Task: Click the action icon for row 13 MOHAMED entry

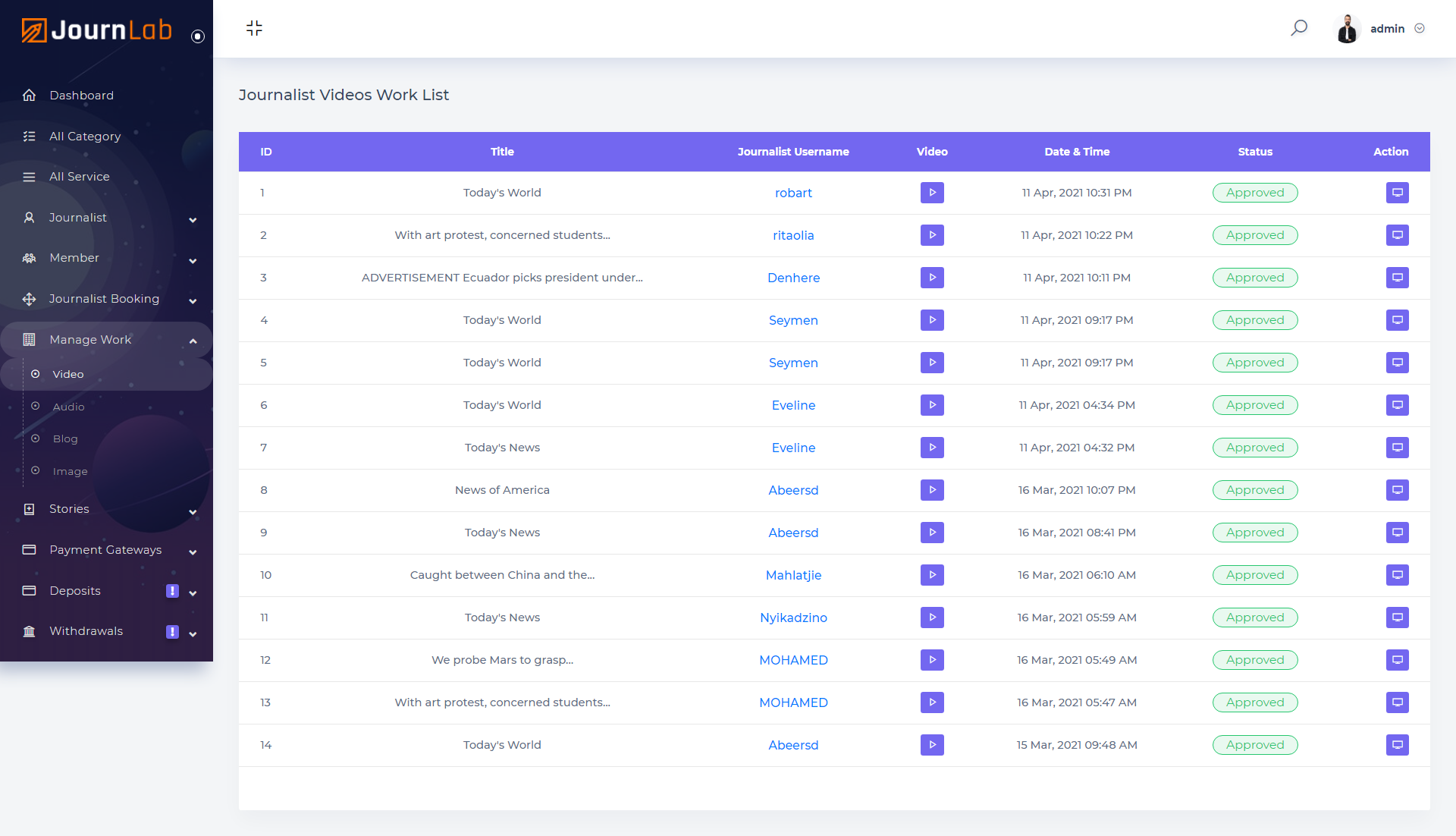Action: 1396,702
